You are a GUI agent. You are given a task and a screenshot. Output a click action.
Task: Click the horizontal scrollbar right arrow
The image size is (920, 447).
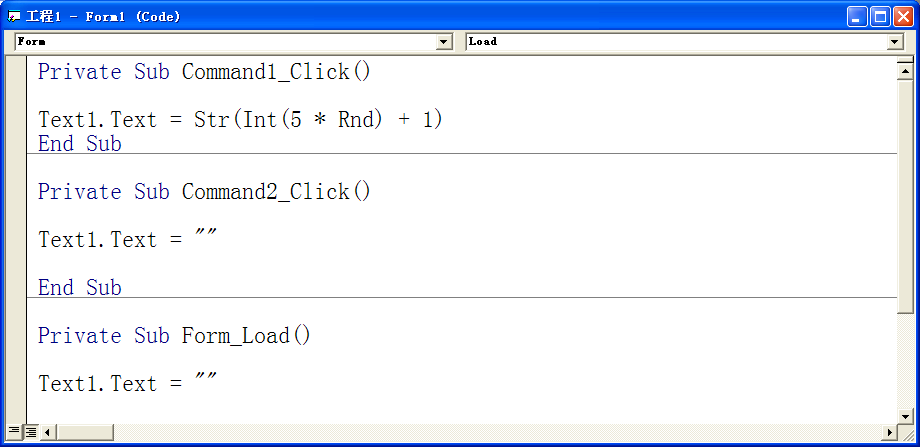[x=889, y=433]
